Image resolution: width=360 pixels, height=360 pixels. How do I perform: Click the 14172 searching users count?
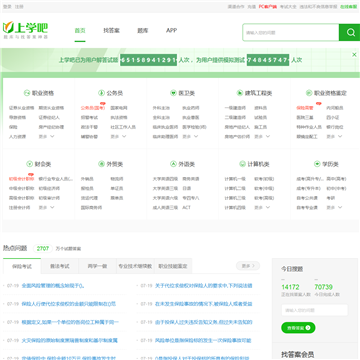pos(290,287)
